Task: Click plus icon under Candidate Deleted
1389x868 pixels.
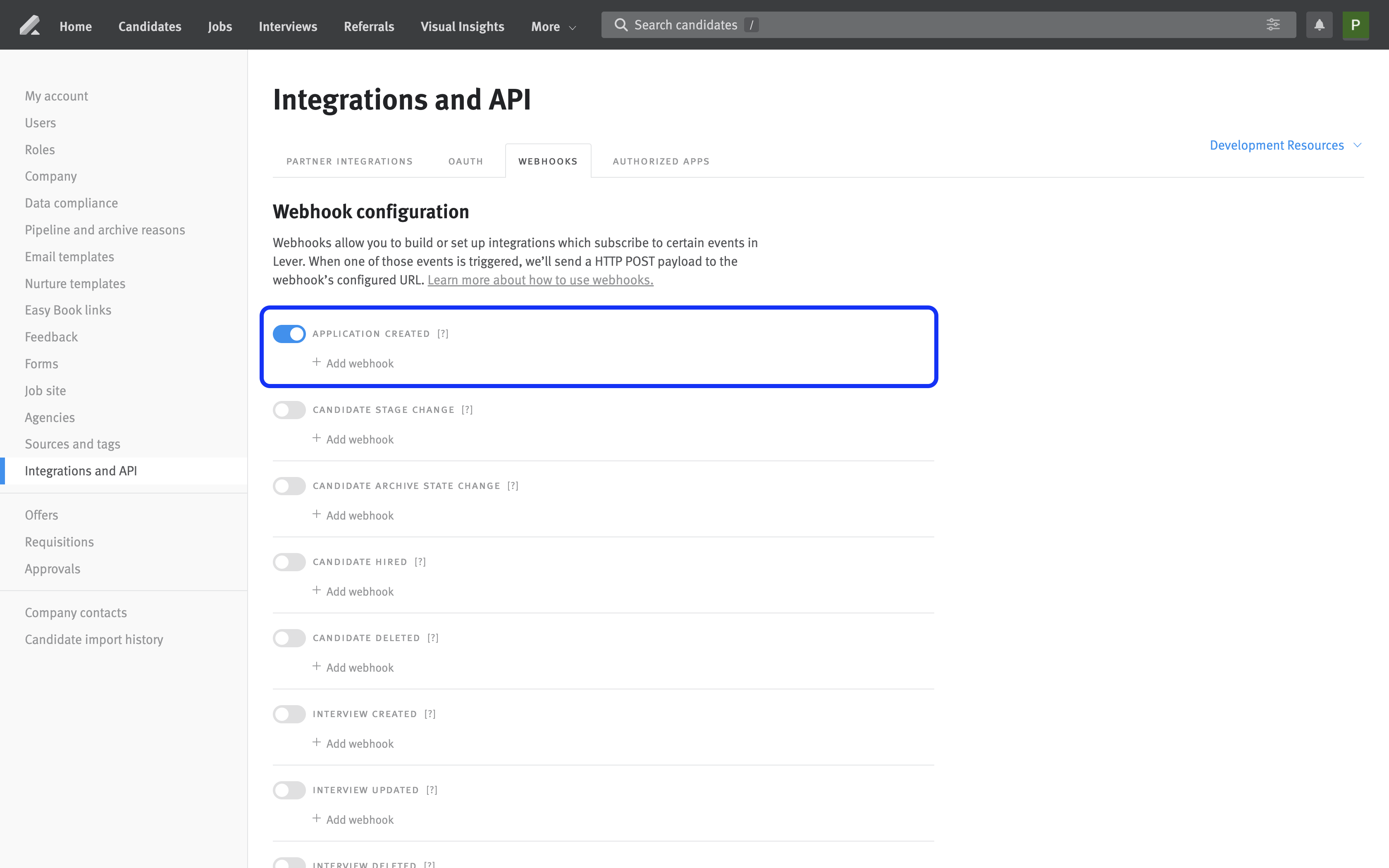Action: [x=316, y=666]
